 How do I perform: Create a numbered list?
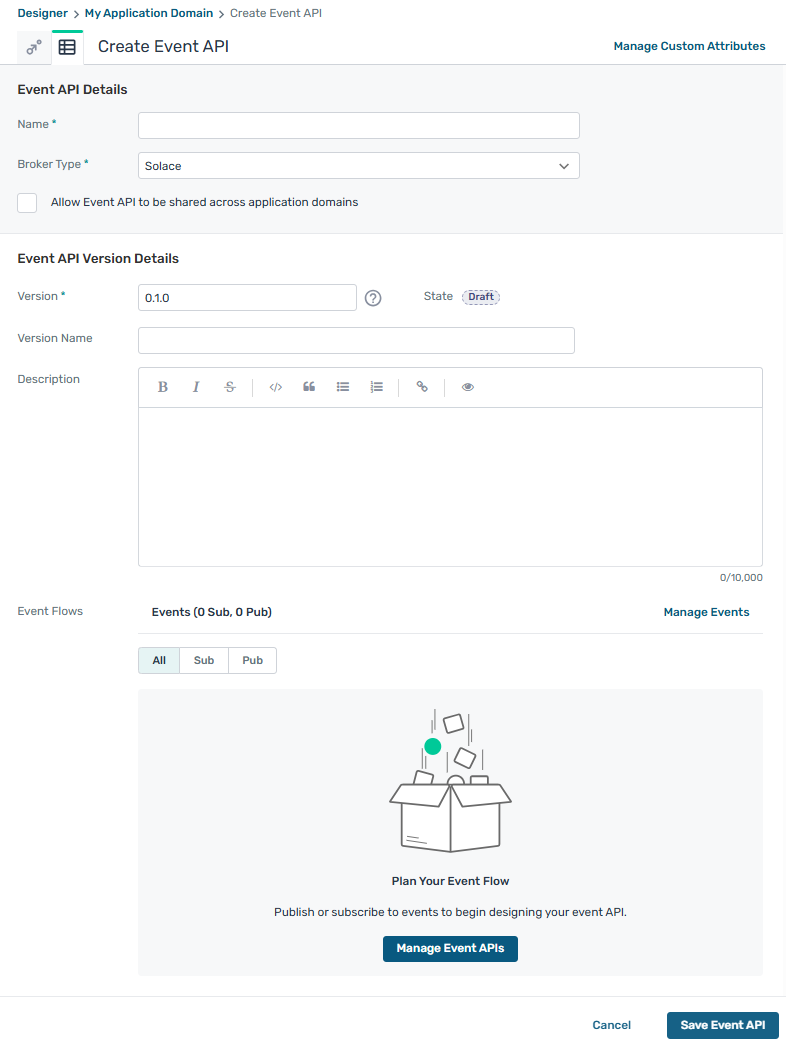[x=376, y=387]
